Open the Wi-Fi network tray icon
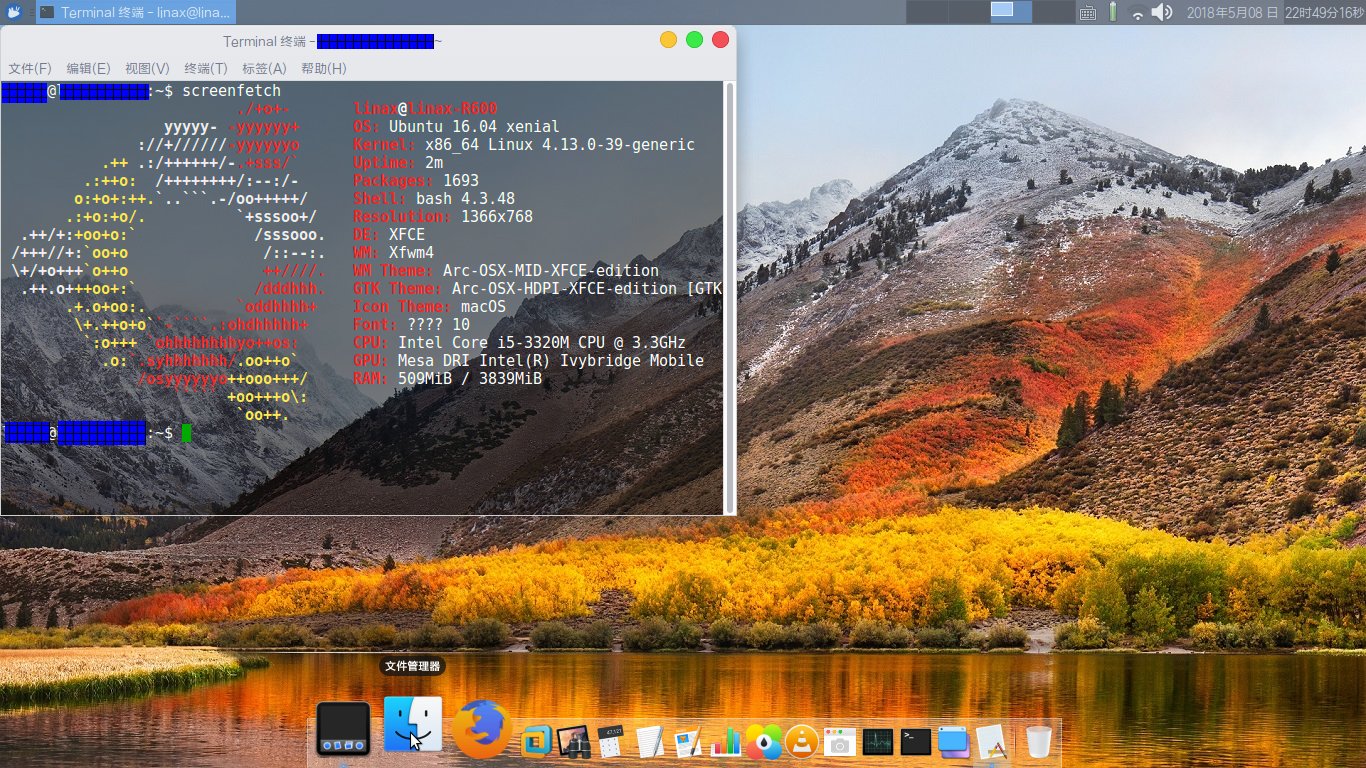The width and height of the screenshot is (1366, 768). click(1137, 12)
